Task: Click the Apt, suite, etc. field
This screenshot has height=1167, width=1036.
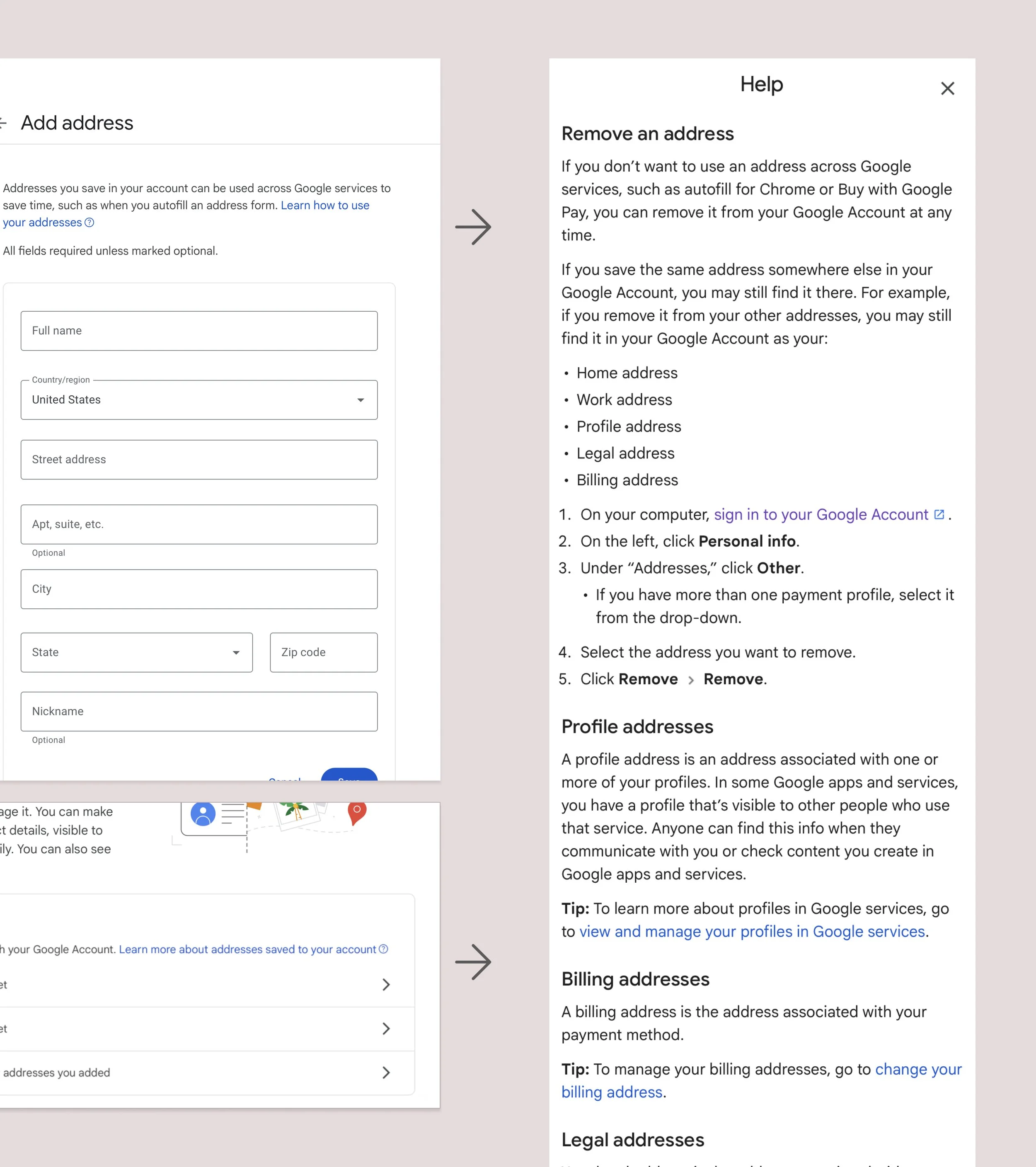Action: coord(199,524)
